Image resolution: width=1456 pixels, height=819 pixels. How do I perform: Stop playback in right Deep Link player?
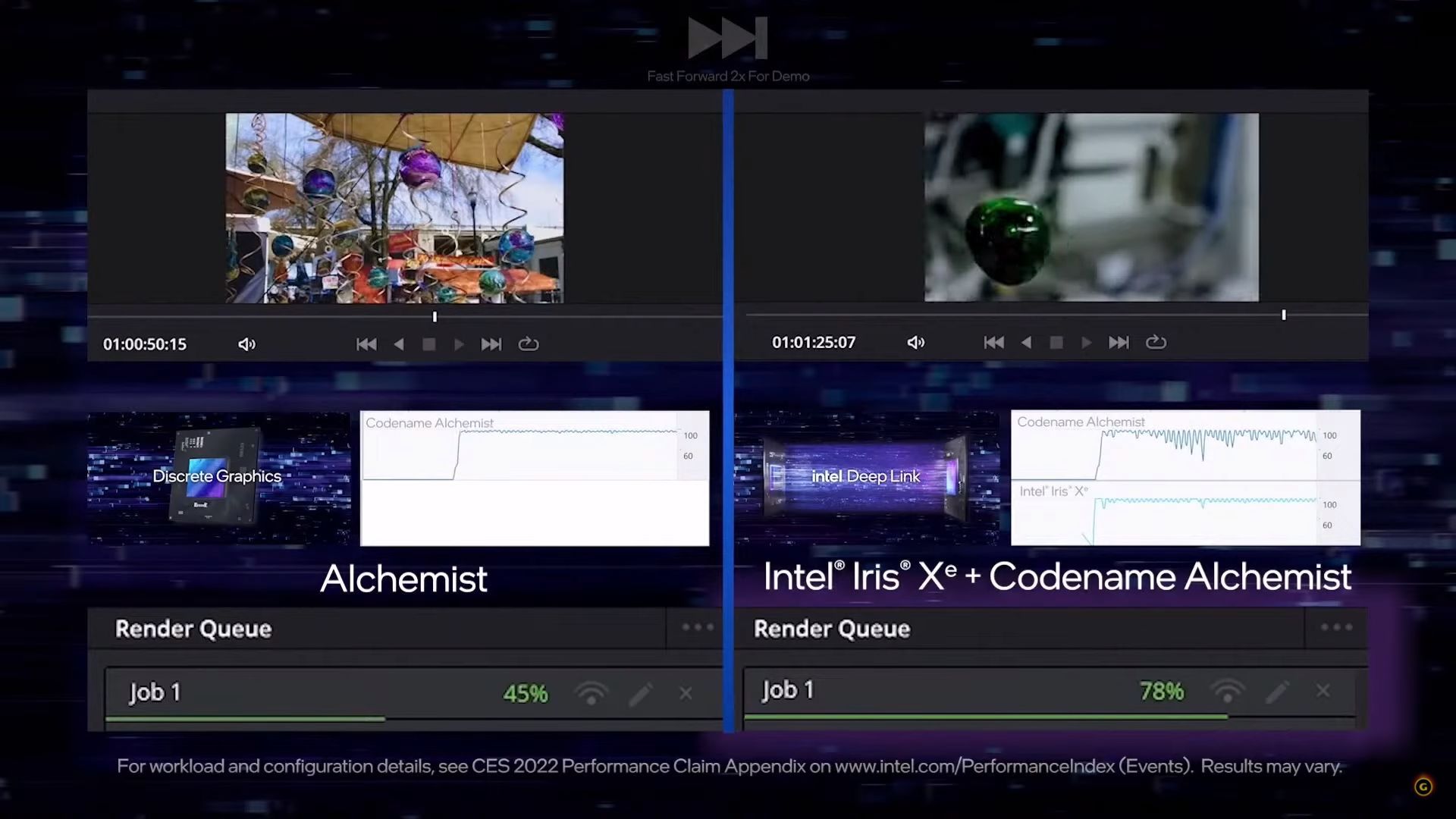(1056, 343)
